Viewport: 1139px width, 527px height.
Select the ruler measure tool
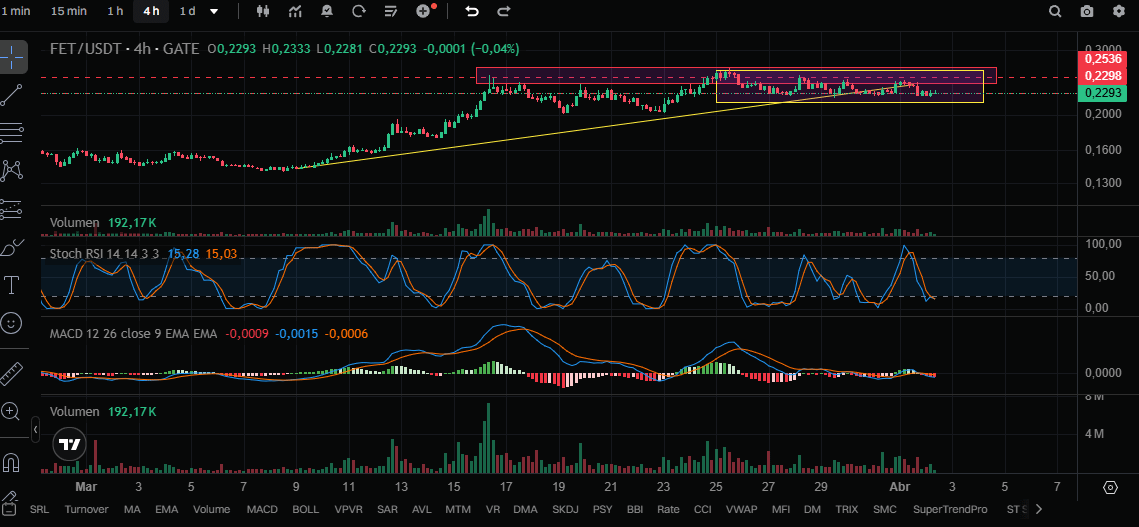tap(13, 373)
